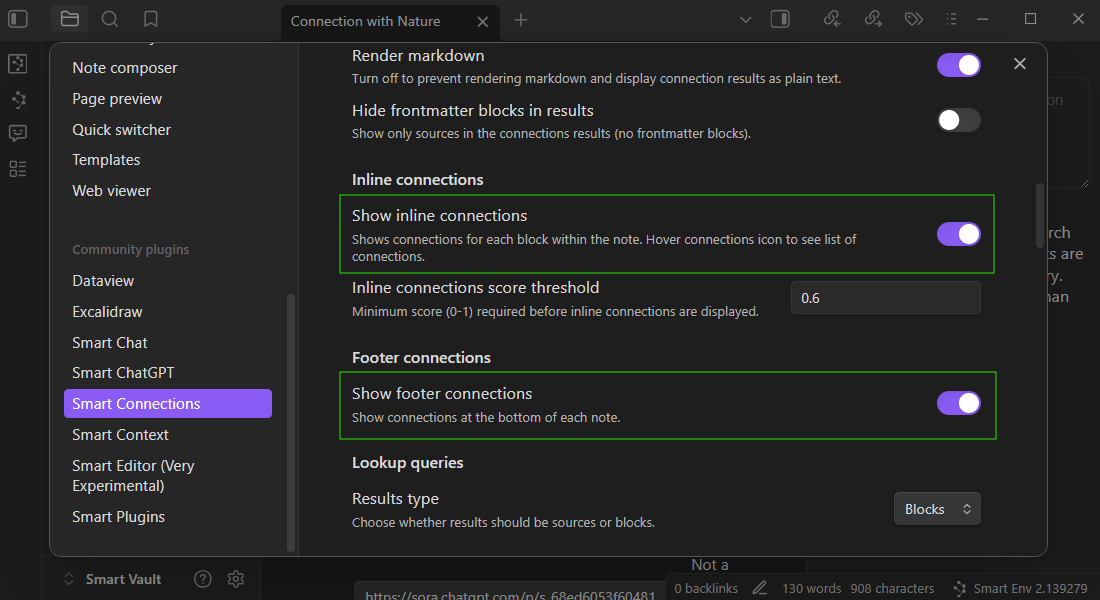Screen dimensions: 1100x600
Task: Toggle the left sidebar icon
Action: (18, 19)
